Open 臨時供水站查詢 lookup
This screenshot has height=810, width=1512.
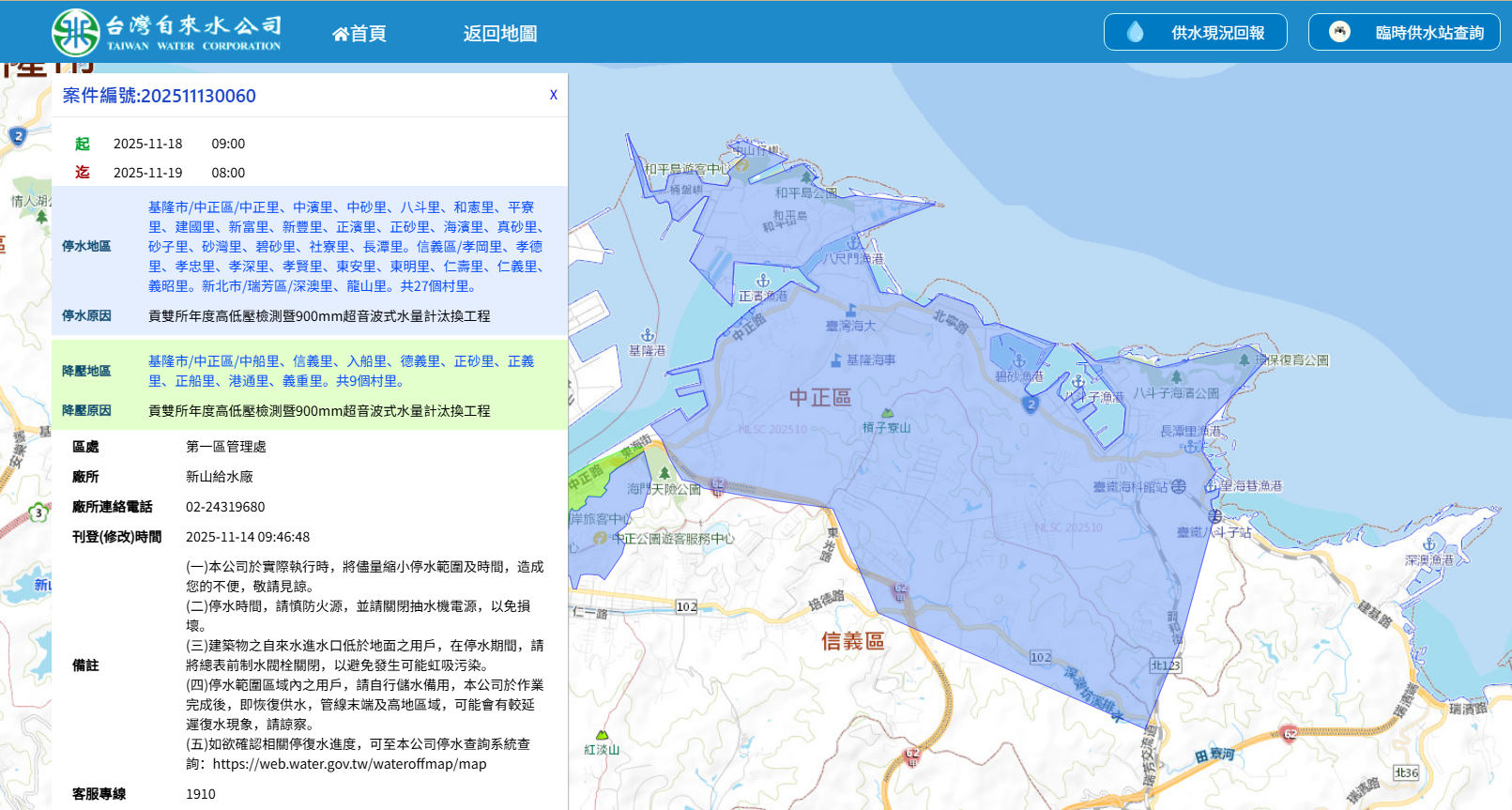click(x=1404, y=33)
